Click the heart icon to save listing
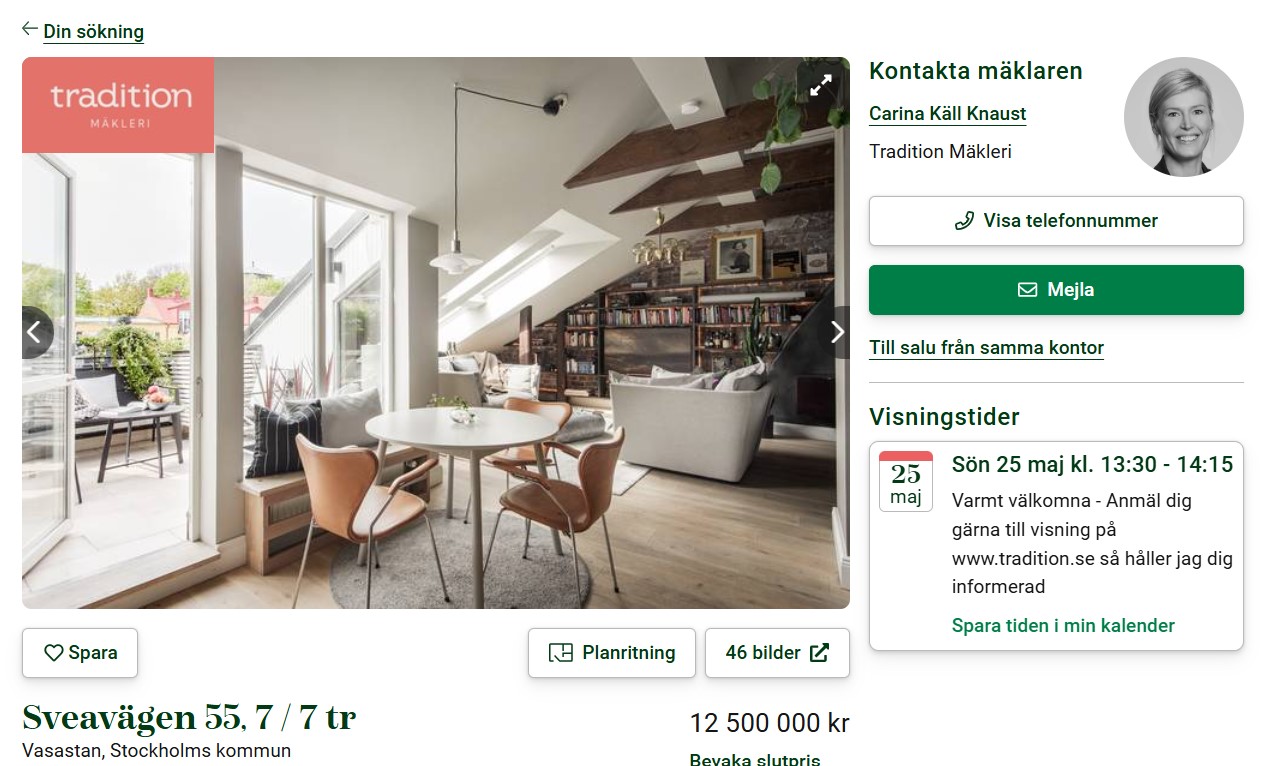The height and width of the screenshot is (766, 1276). 54,653
